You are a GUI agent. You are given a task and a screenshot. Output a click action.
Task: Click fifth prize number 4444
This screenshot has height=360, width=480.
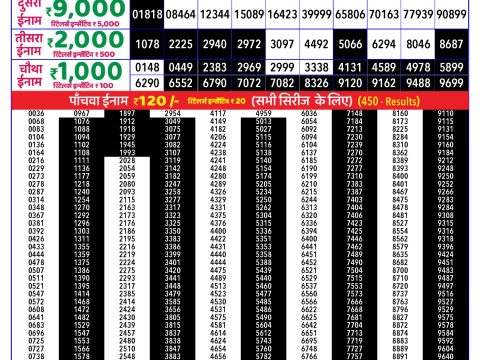218,262
